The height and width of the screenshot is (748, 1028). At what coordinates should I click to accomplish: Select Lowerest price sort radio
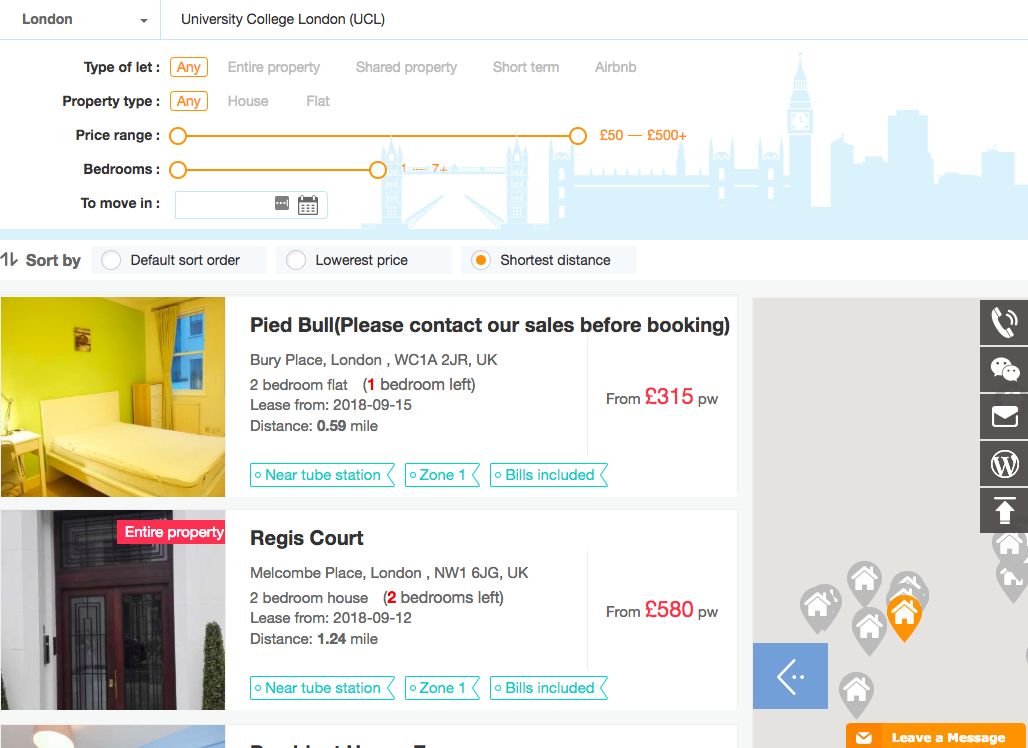click(296, 260)
